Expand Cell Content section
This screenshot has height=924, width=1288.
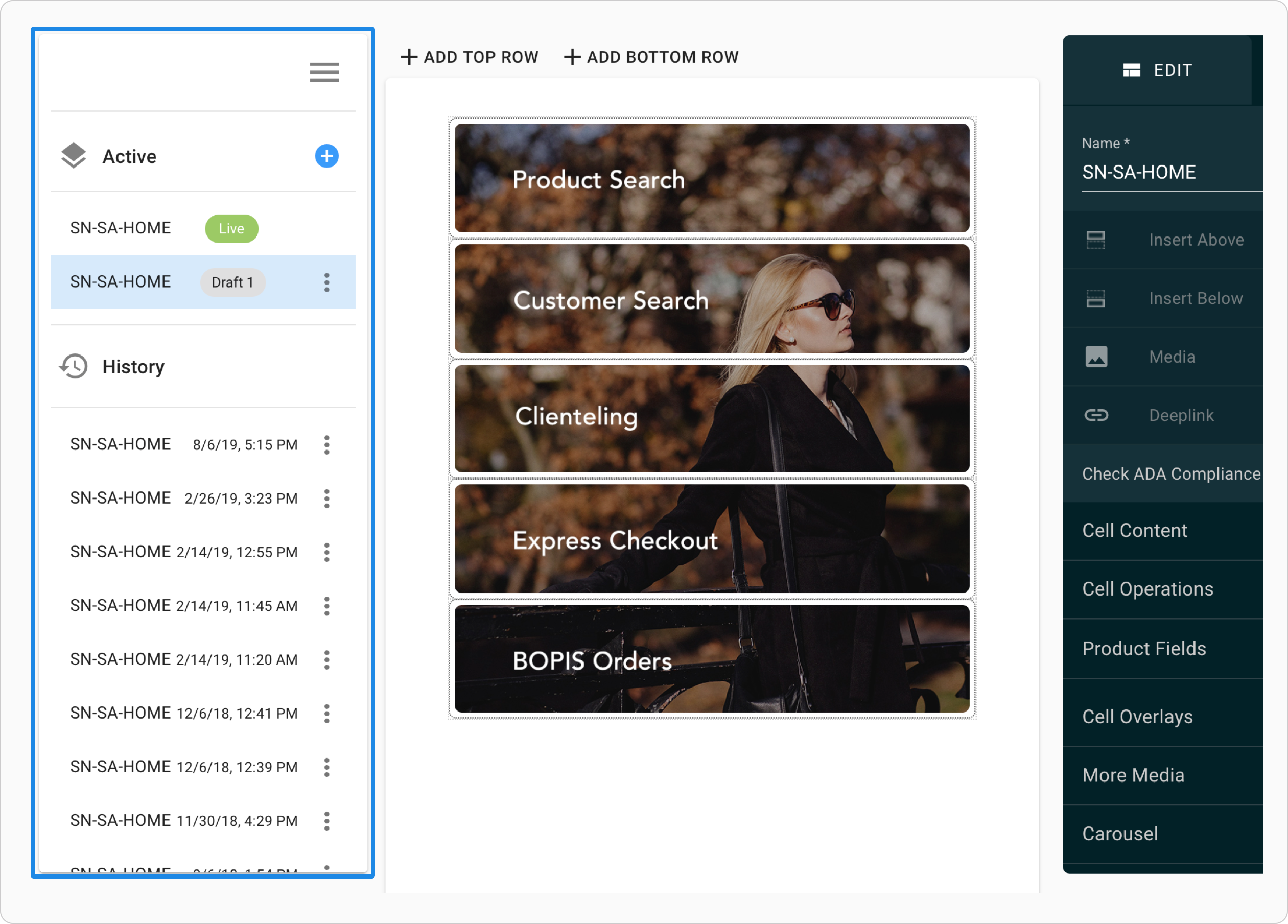1162,530
